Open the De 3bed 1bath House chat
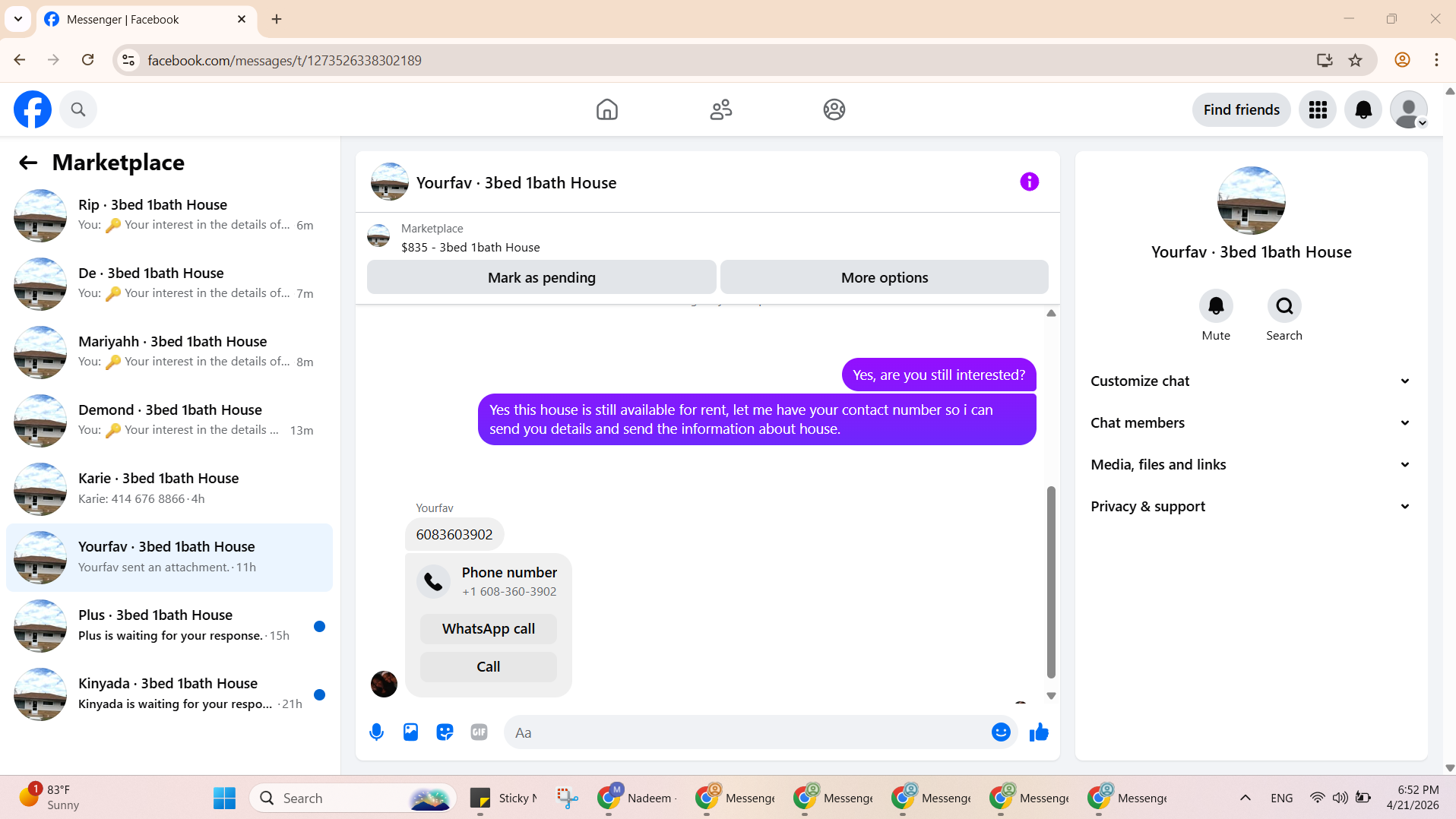1456x819 pixels. pos(169,284)
